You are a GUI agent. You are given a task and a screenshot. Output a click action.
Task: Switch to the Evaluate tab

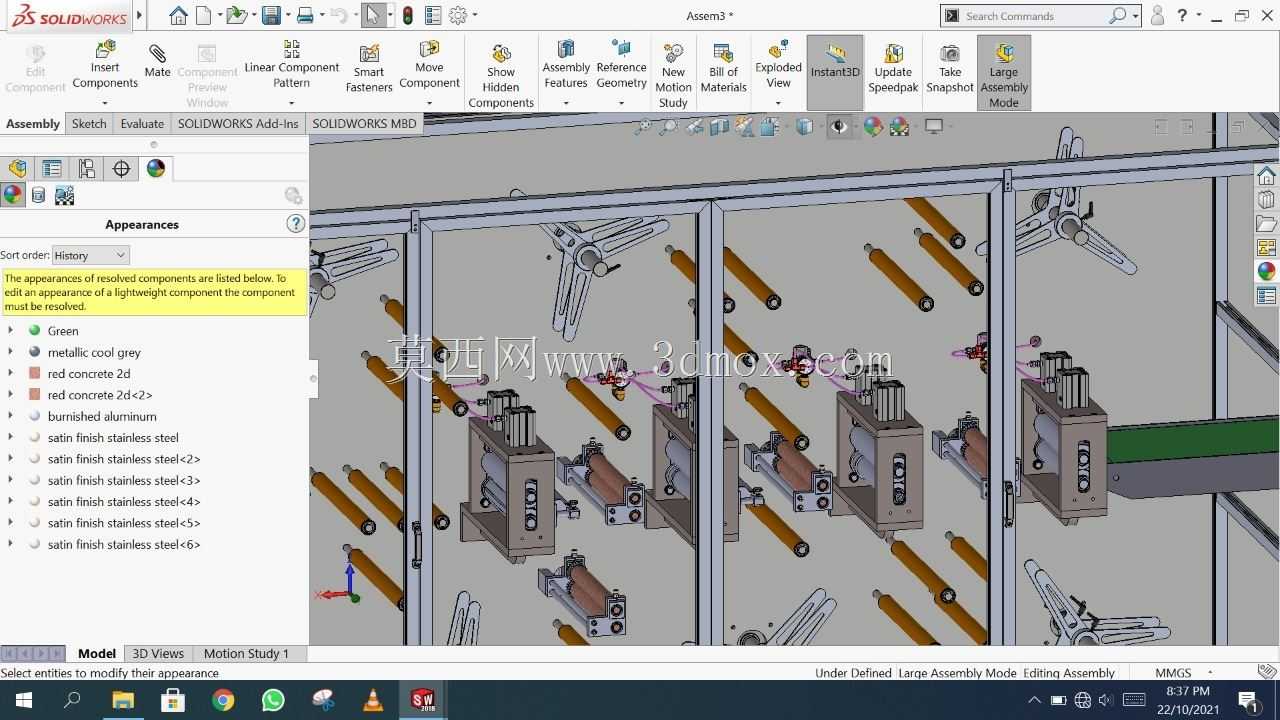pos(142,124)
